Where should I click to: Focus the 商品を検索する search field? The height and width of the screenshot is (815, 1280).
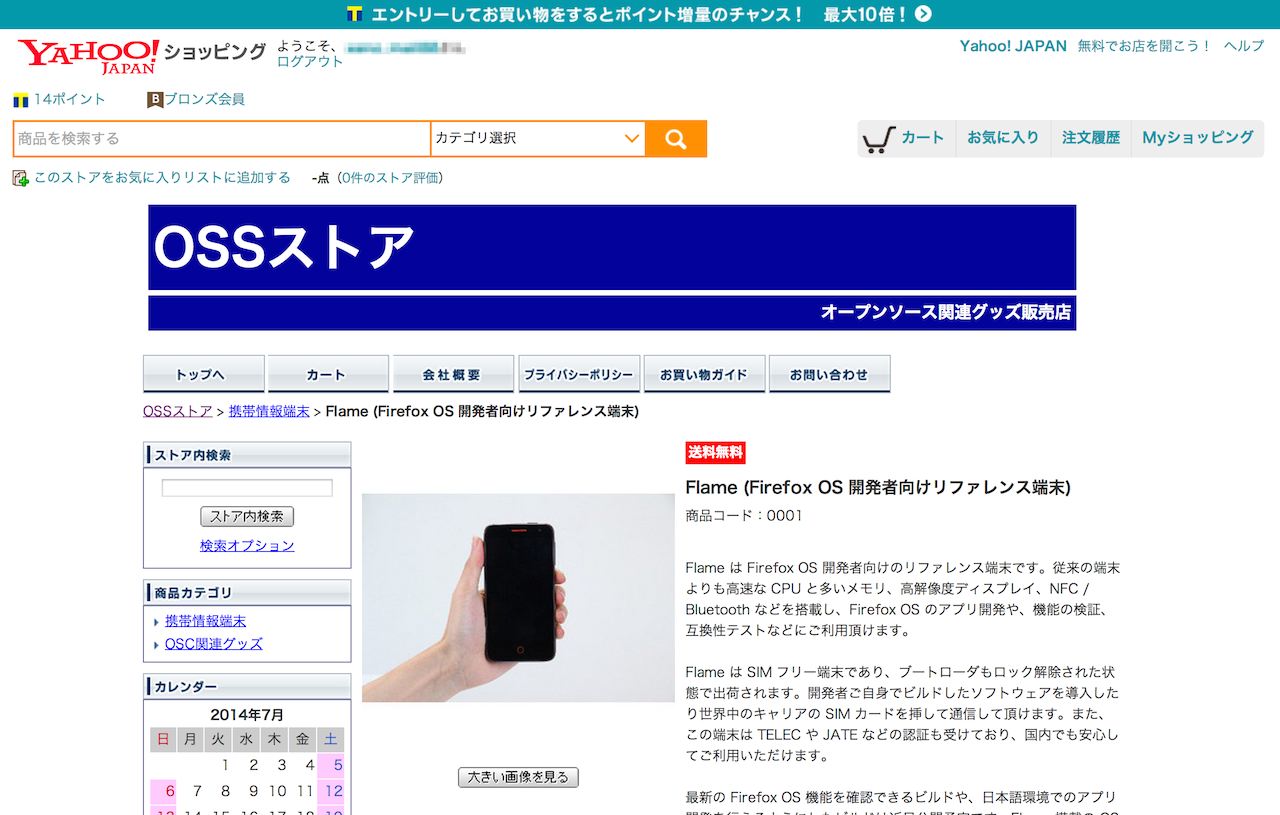tap(222, 139)
